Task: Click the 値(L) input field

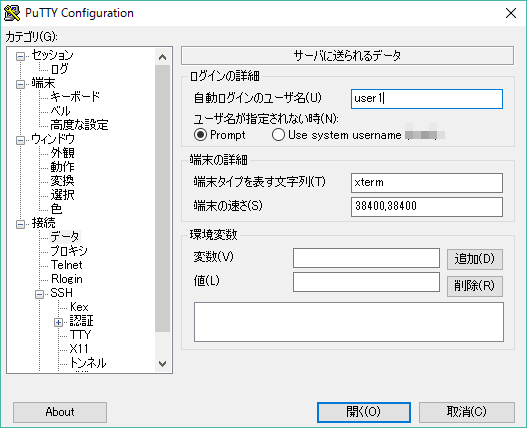Action: point(366,282)
